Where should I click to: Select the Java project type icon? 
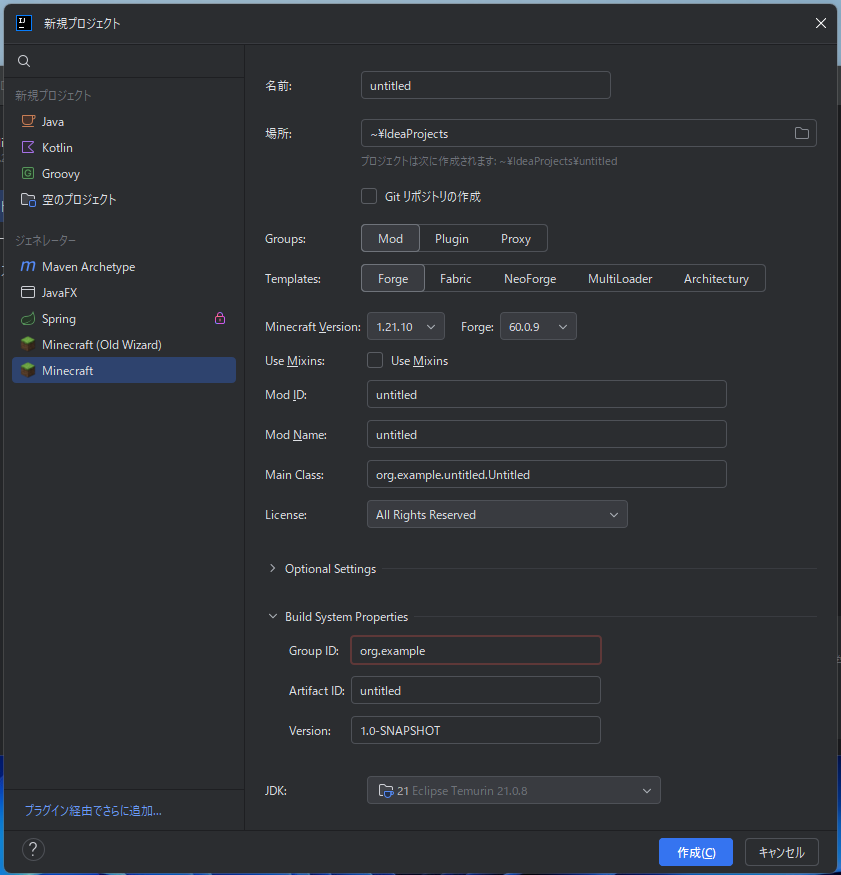tap(28, 121)
